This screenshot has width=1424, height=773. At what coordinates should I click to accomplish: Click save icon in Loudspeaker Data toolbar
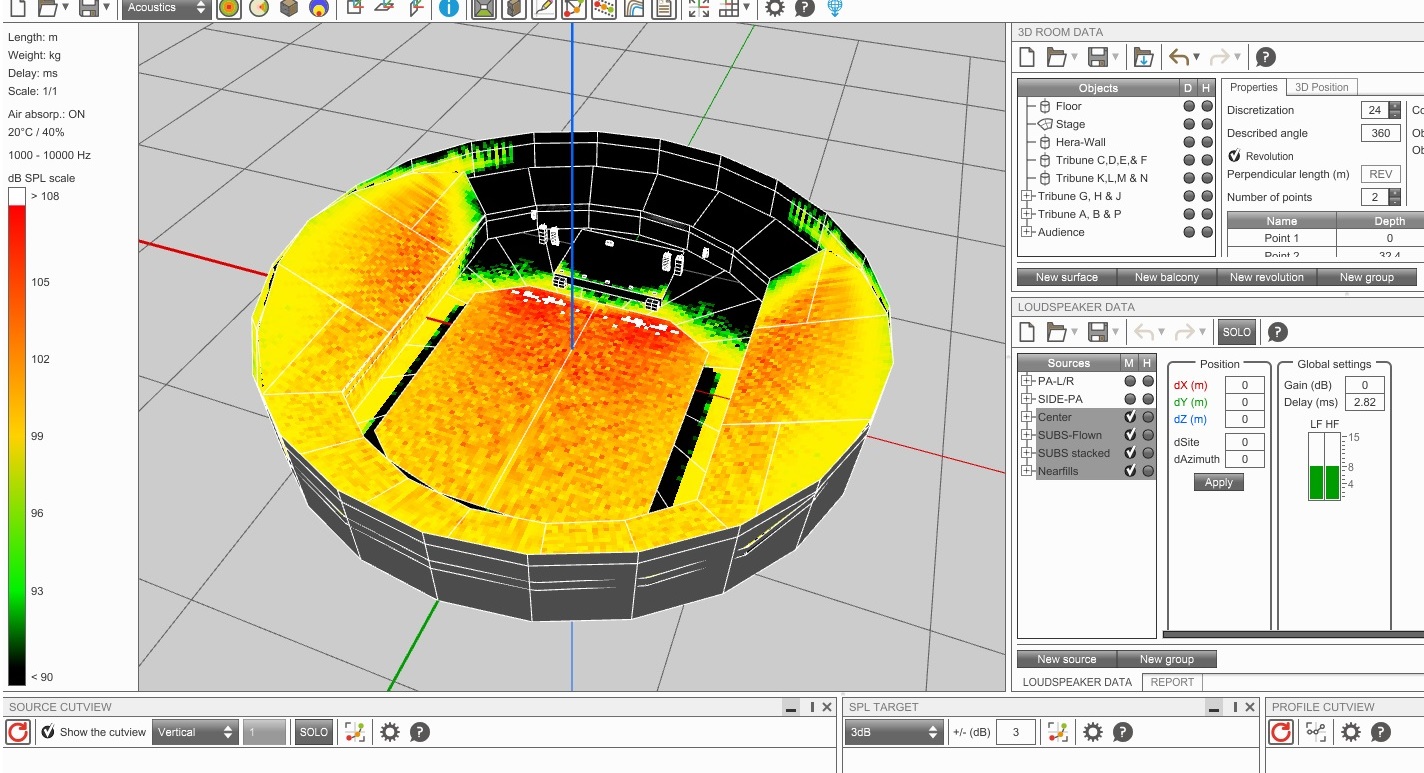tap(1097, 332)
